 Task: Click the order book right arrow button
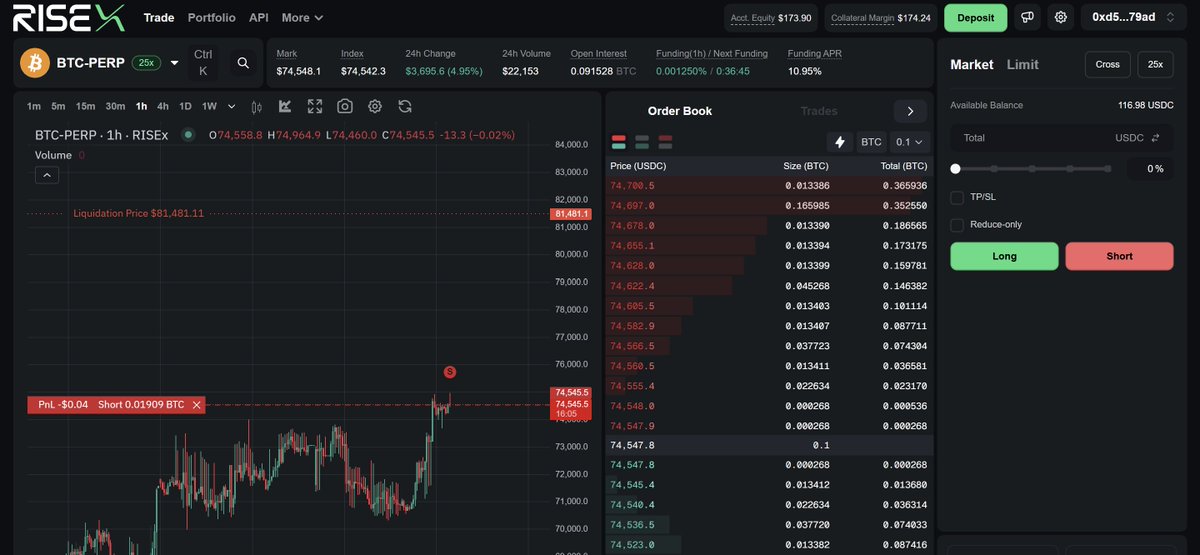(910, 111)
